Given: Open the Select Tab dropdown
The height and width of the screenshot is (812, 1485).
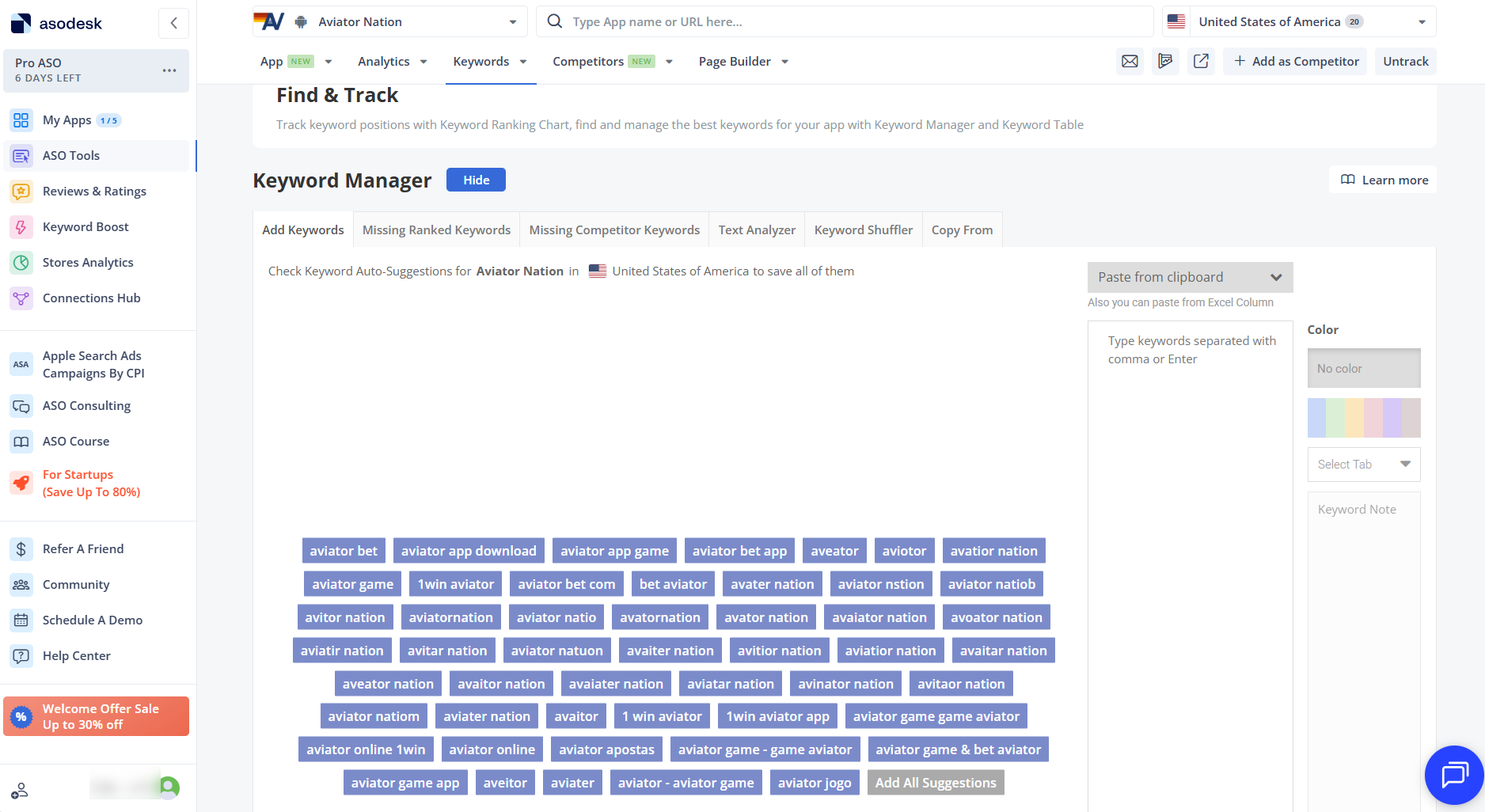Looking at the screenshot, I should 1364,465.
